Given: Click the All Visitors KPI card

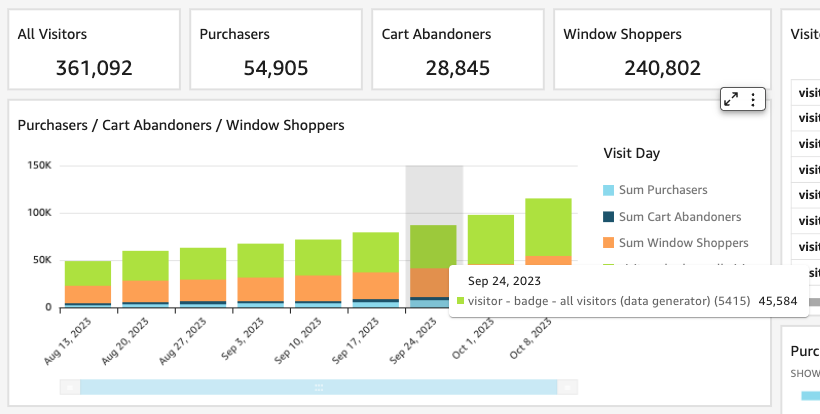Looking at the screenshot, I should 94,50.
